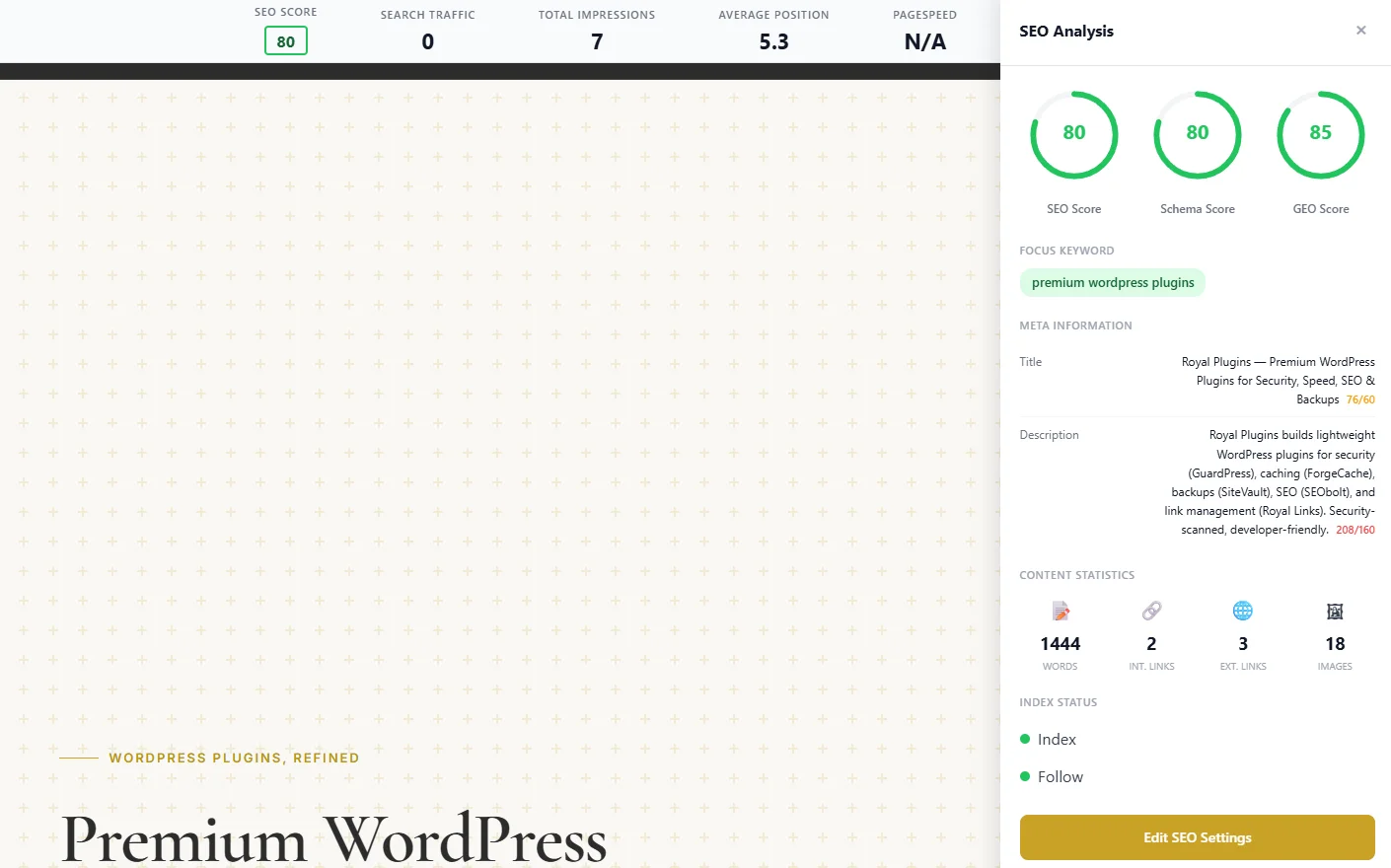
Task: Click the Title length counter 76/60
Action: click(x=1360, y=398)
